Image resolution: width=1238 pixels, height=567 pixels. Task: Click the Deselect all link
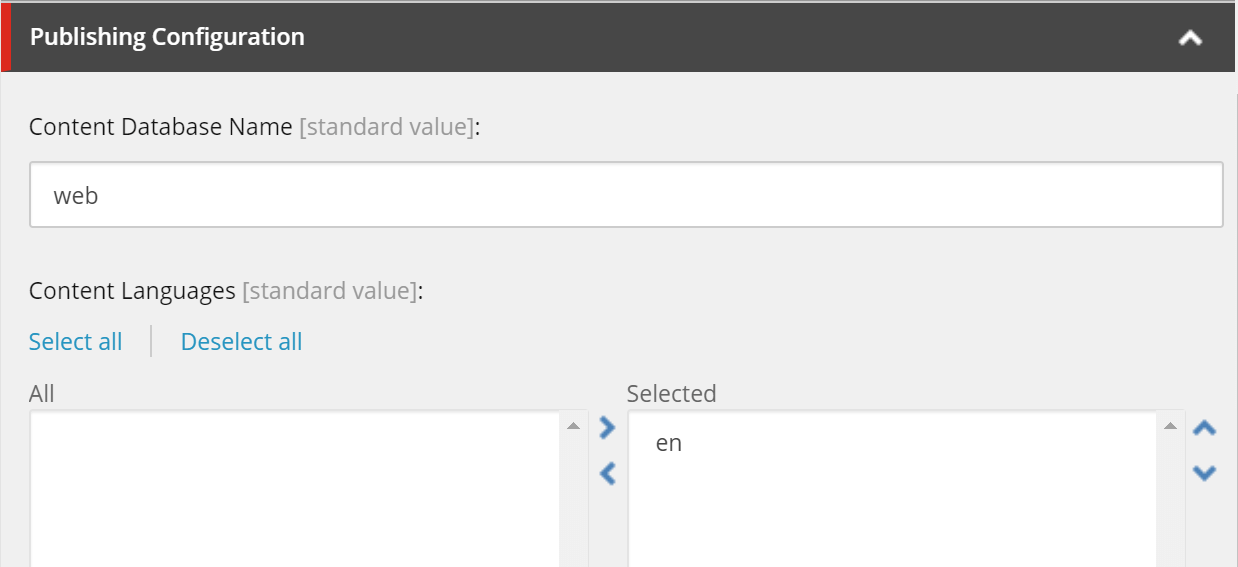(x=241, y=342)
